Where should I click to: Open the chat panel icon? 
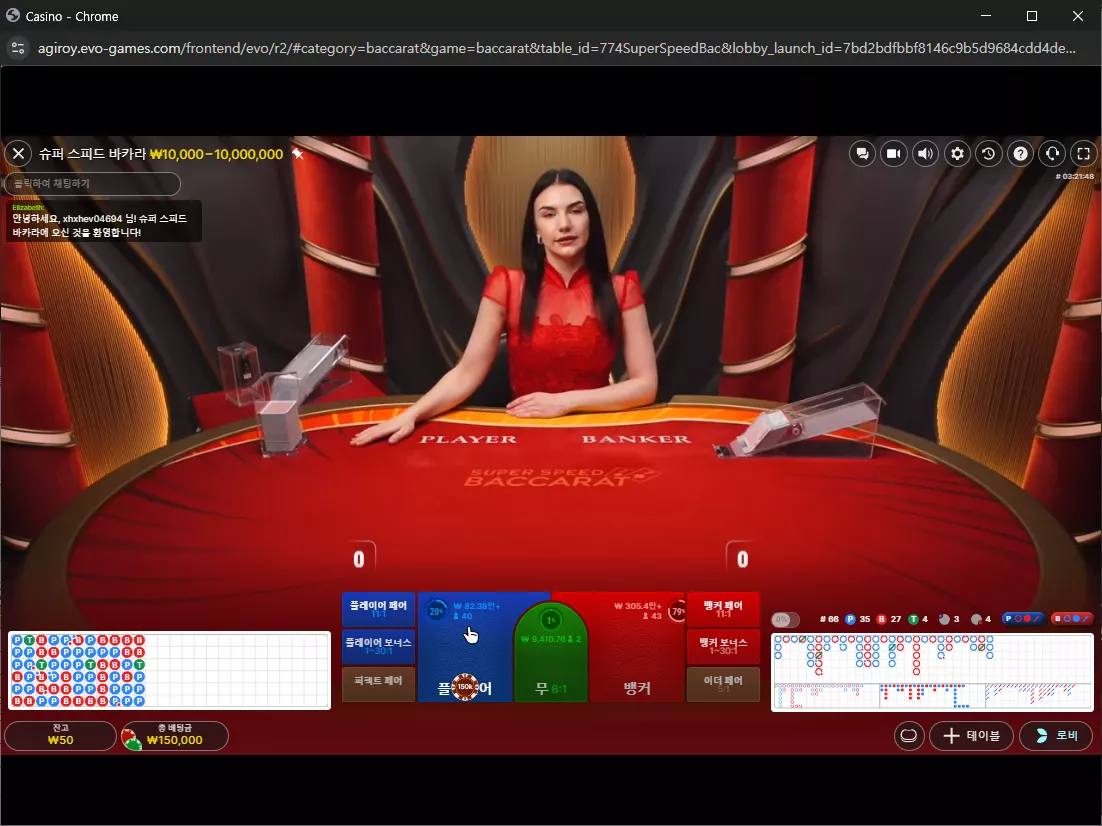862,153
